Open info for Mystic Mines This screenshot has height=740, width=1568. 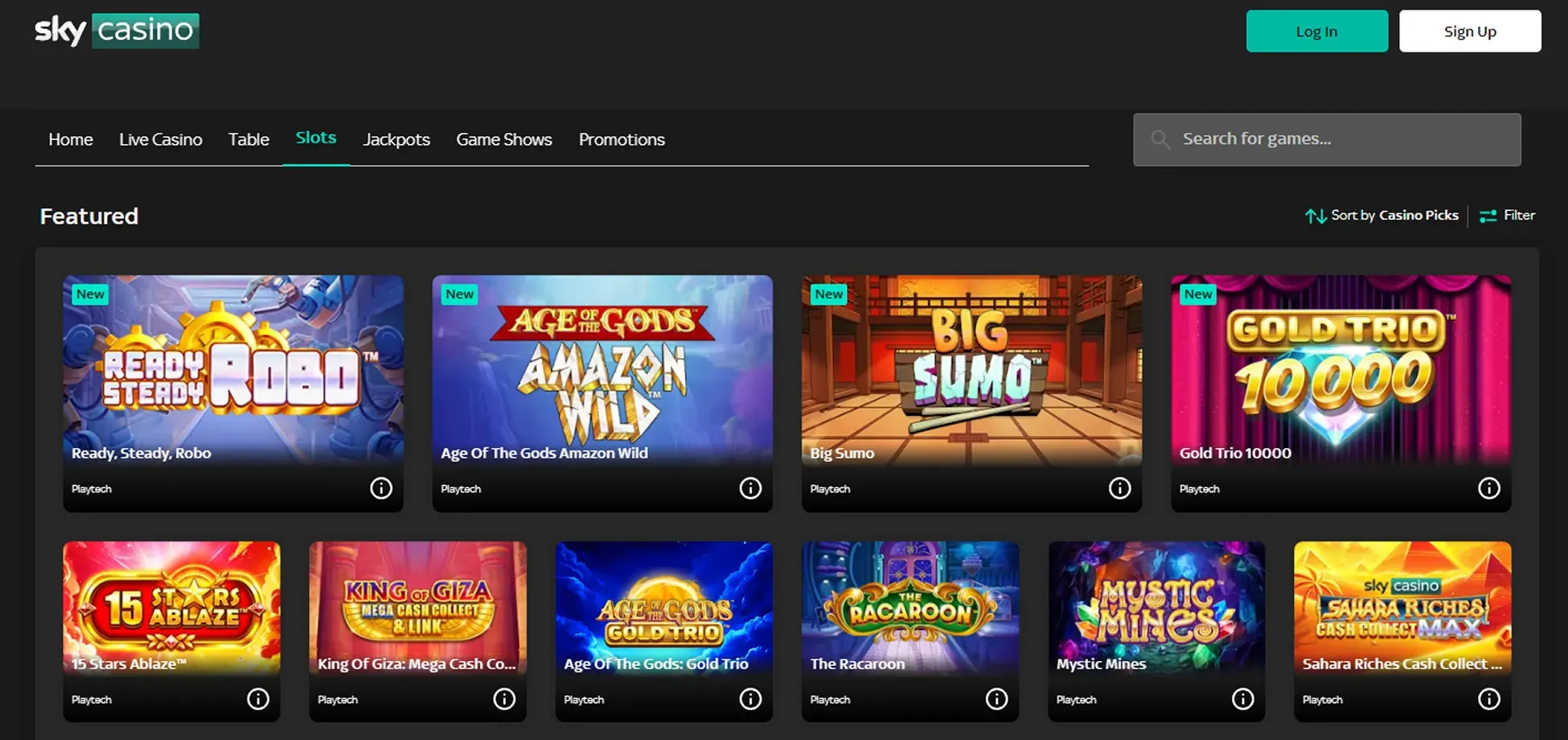click(1243, 699)
